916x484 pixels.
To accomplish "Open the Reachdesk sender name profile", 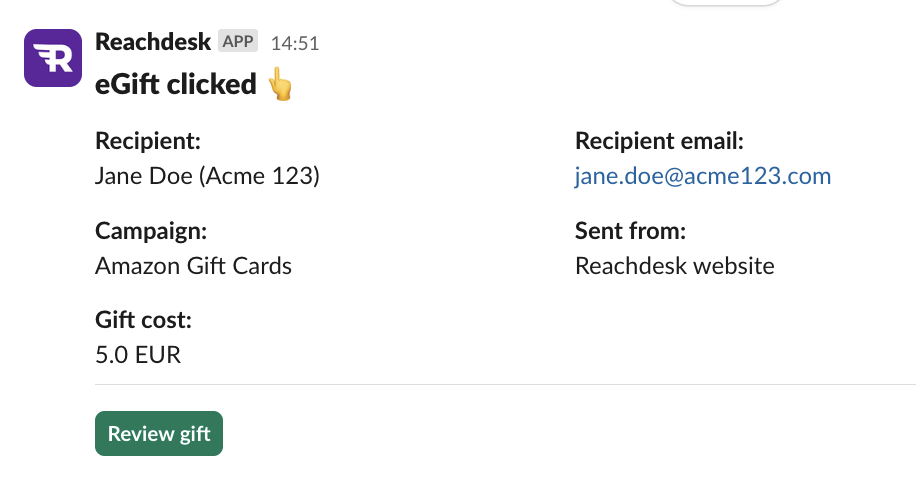I will pyautogui.click(x=152, y=42).
